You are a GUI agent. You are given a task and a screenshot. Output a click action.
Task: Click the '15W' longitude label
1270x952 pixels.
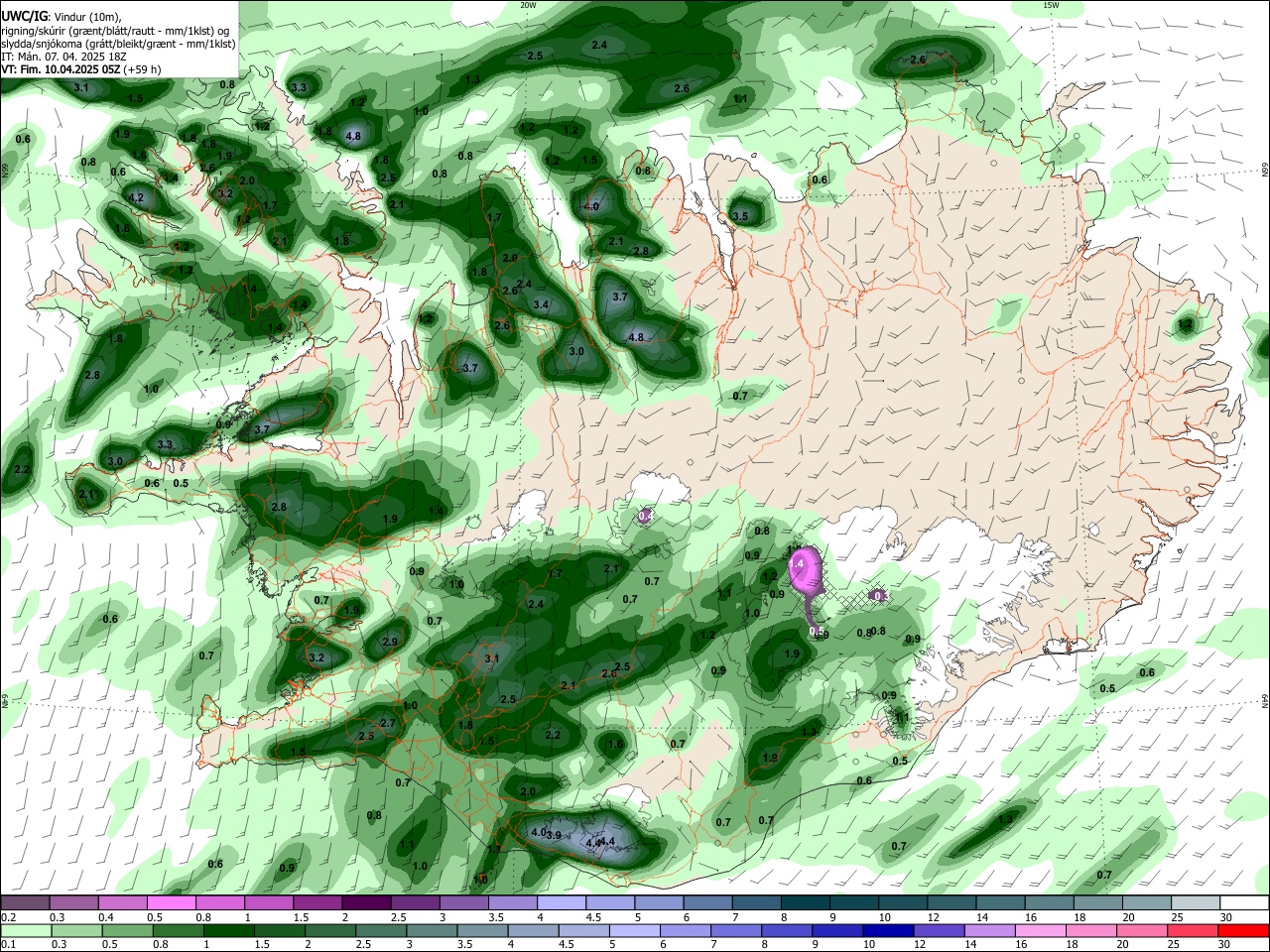[x=1052, y=5]
